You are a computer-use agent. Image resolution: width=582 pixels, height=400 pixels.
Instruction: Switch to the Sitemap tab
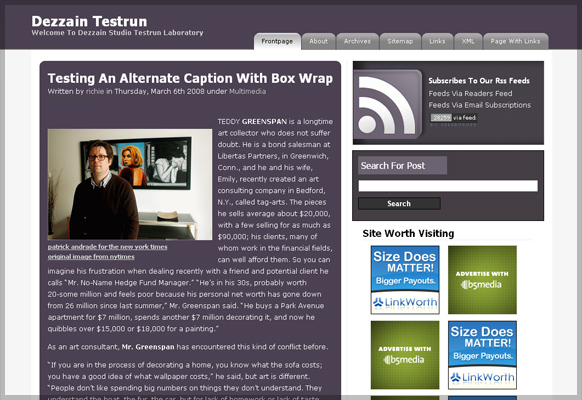click(x=400, y=41)
